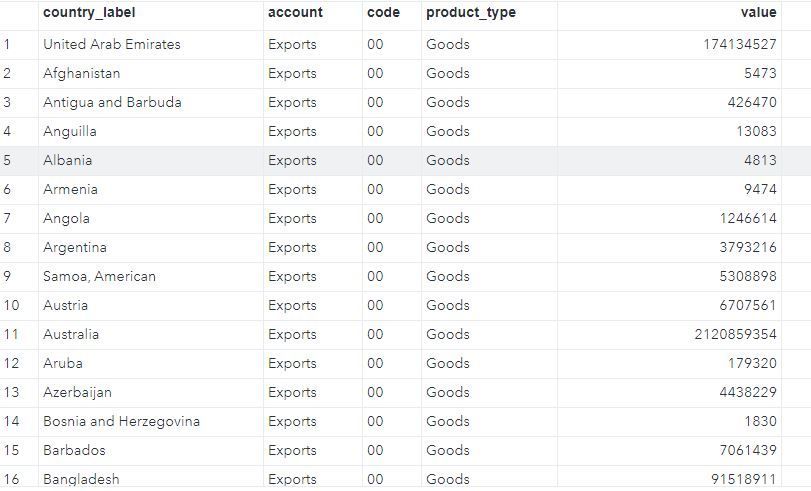Select the value cell 2120859354
This screenshot has width=811, height=491.
point(735,334)
